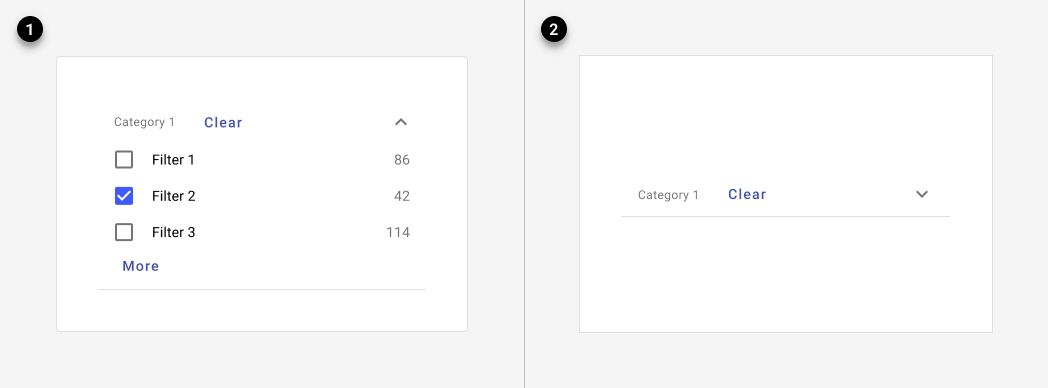Click the Category 1 heading in collapsed panel
This screenshot has height=388, width=1048.
point(668,195)
